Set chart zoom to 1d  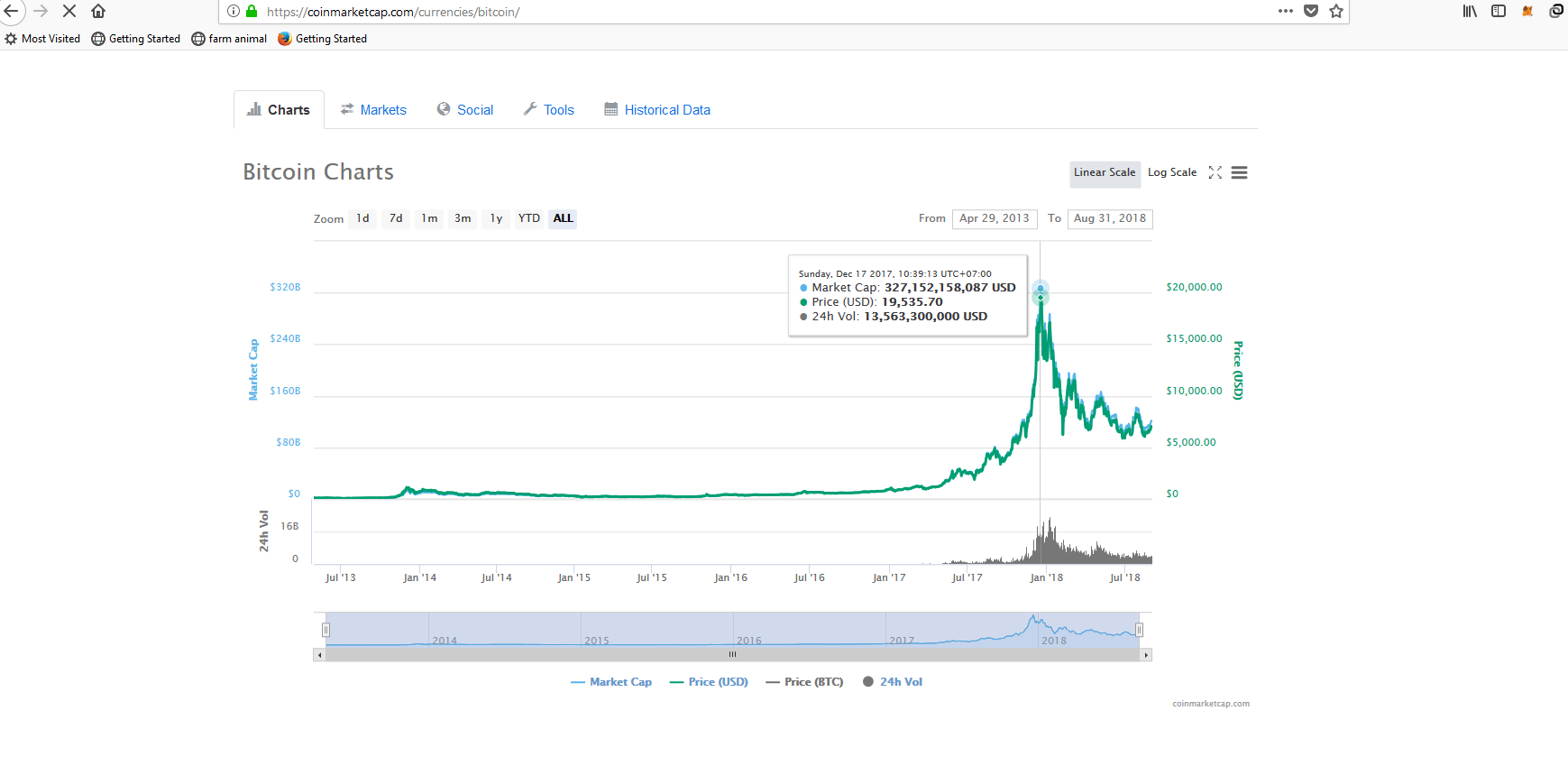click(x=362, y=218)
